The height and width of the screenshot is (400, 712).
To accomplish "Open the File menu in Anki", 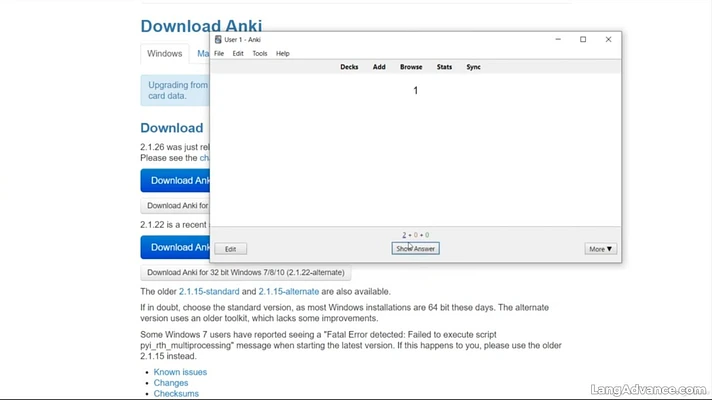I will click(219, 54).
